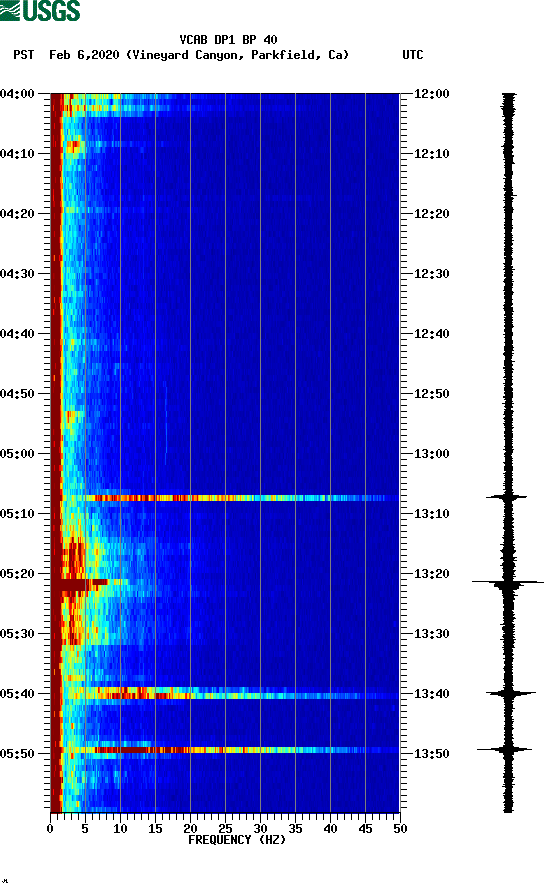Click the seismogram spike near 13:40
552x892 pixels.
pos(510,693)
